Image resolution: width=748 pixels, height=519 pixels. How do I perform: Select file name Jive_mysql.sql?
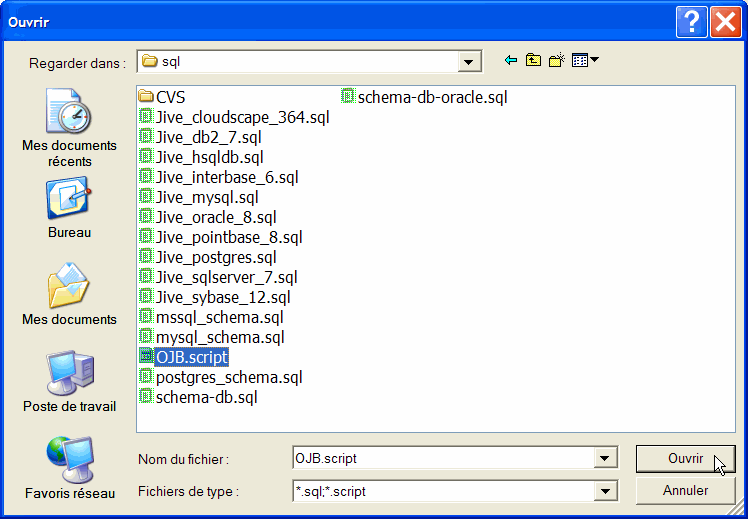click(207, 197)
